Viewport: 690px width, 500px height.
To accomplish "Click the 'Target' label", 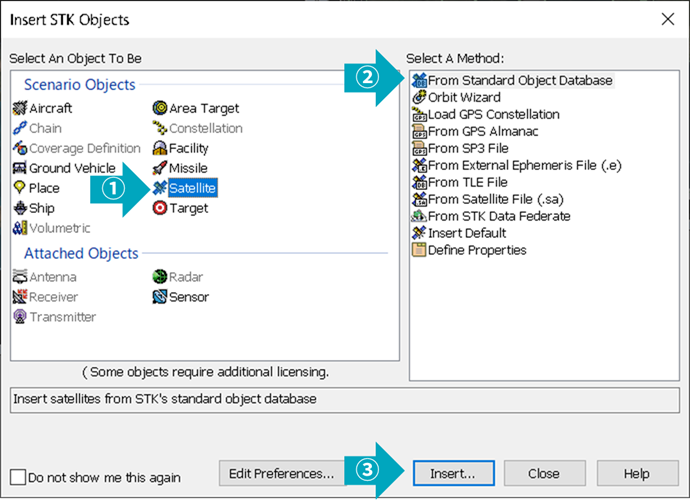I will [189, 208].
